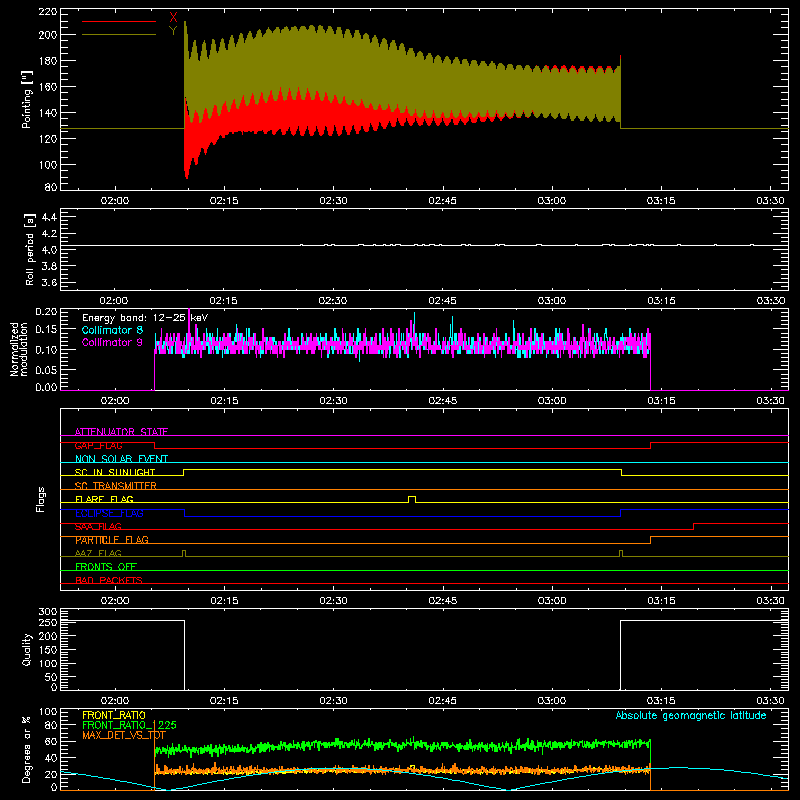Screen dimensions: 800x800
Task: Click the 'Absolute geomagnetic latitude' label
Action: [x=691, y=715]
